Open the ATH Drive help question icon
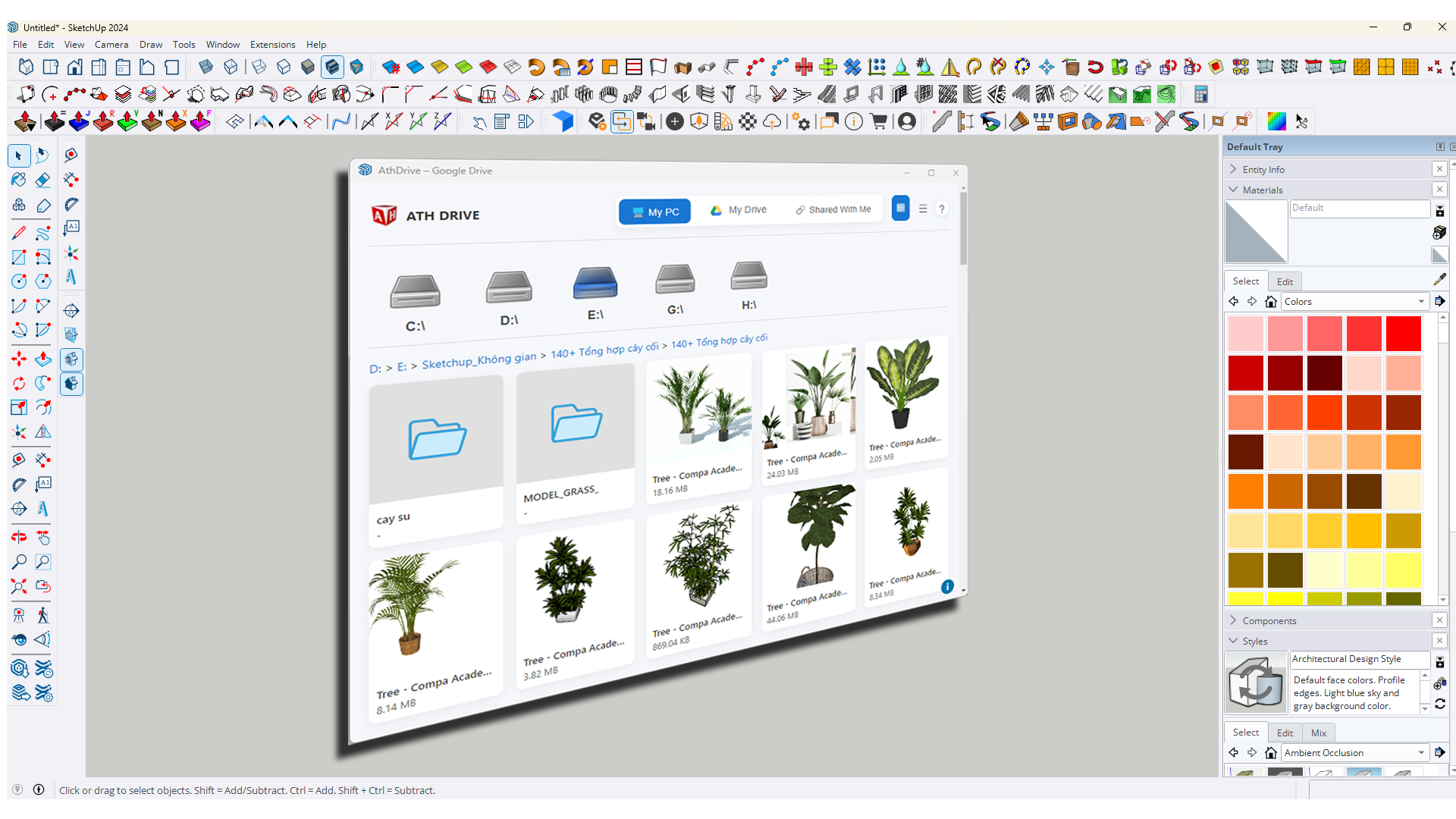Screen dimensions: 1456x819 [941, 209]
